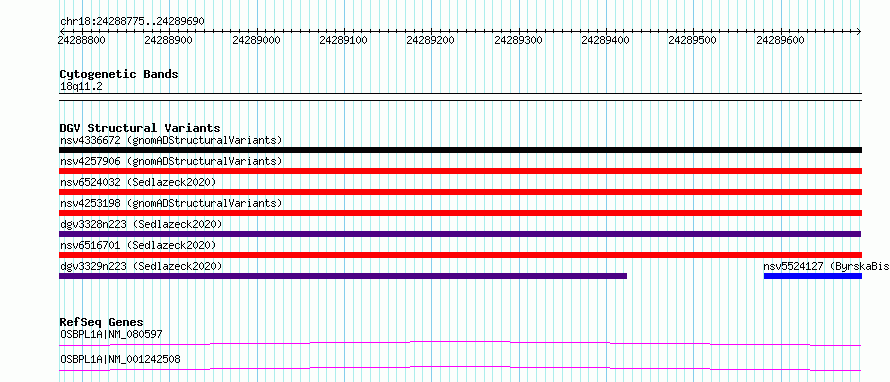890x382 pixels.
Task: Click the RefSeq Genes track title
Action: [101, 322]
